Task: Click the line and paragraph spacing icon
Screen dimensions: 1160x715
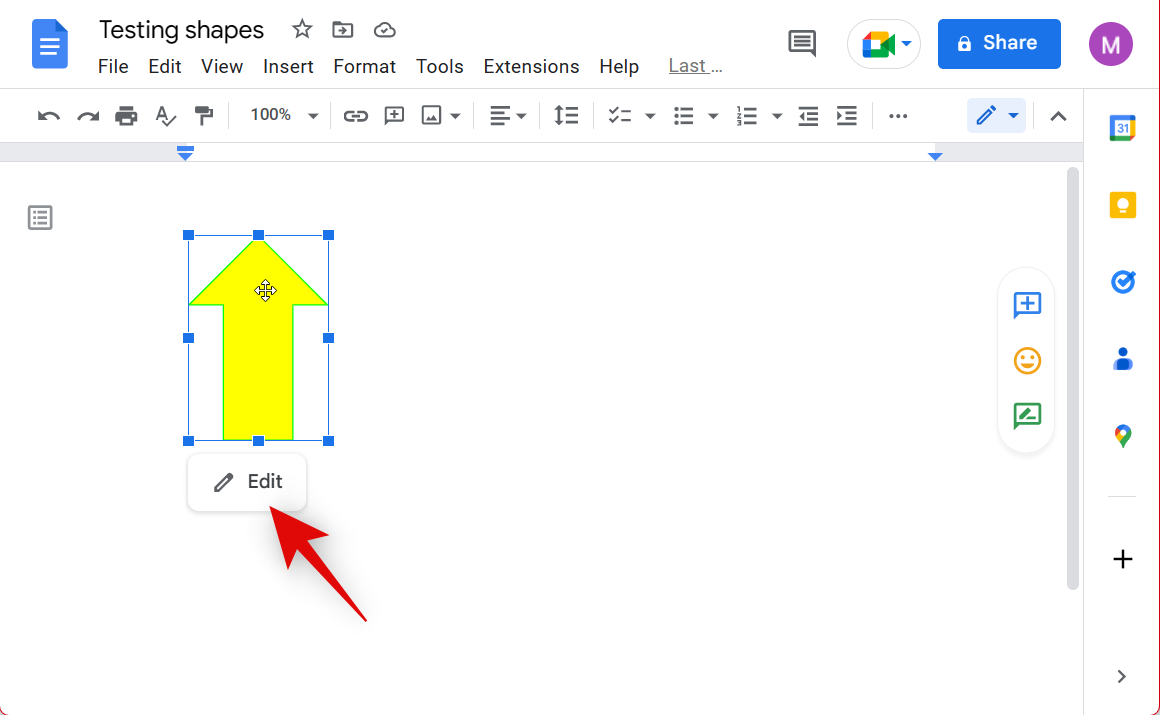Action: pyautogui.click(x=566, y=115)
